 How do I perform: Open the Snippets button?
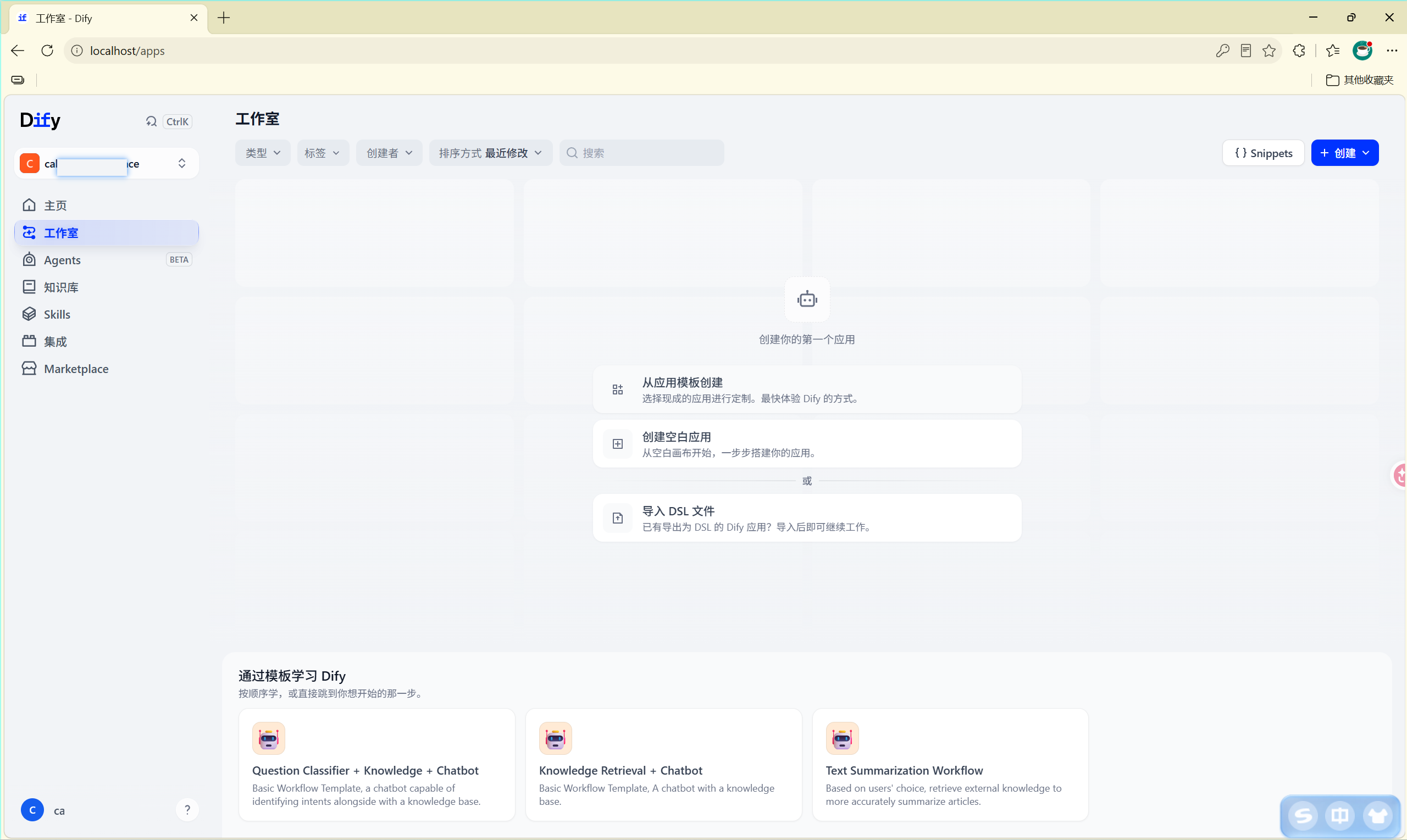[1263, 153]
